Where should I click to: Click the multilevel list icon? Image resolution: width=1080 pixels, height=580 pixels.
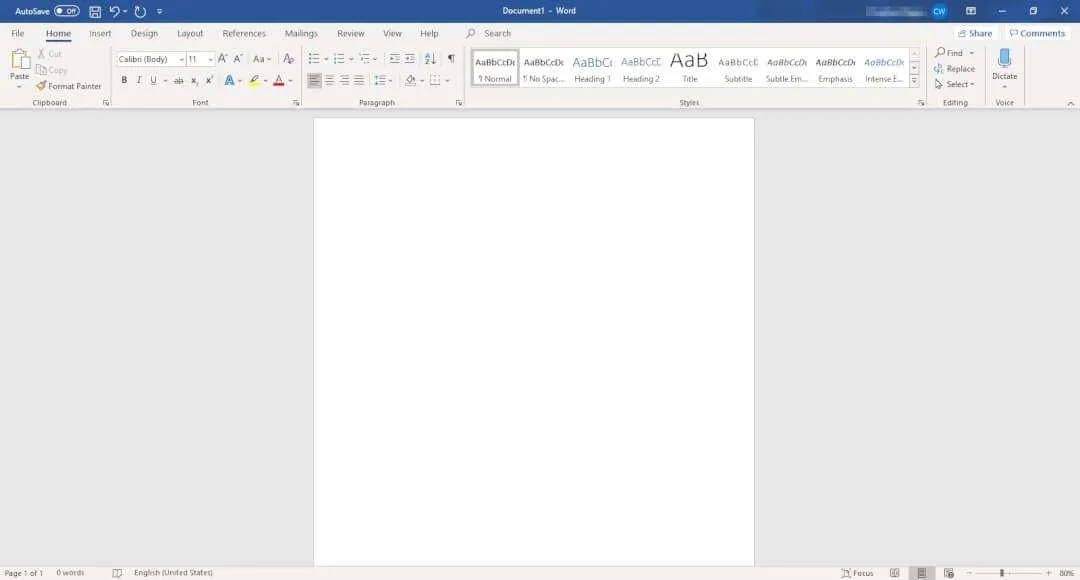click(x=364, y=59)
